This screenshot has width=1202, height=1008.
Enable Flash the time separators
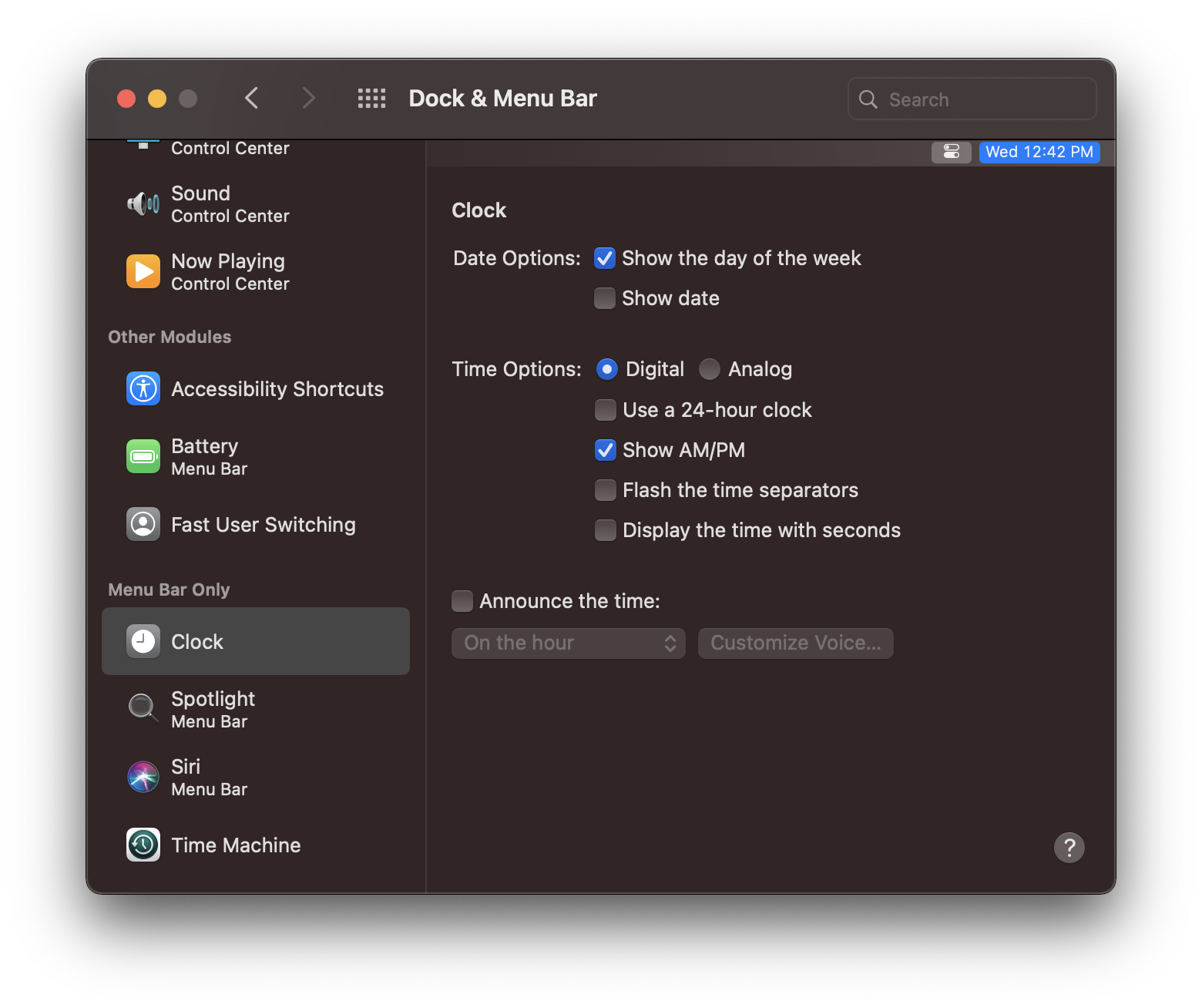coord(606,490)
